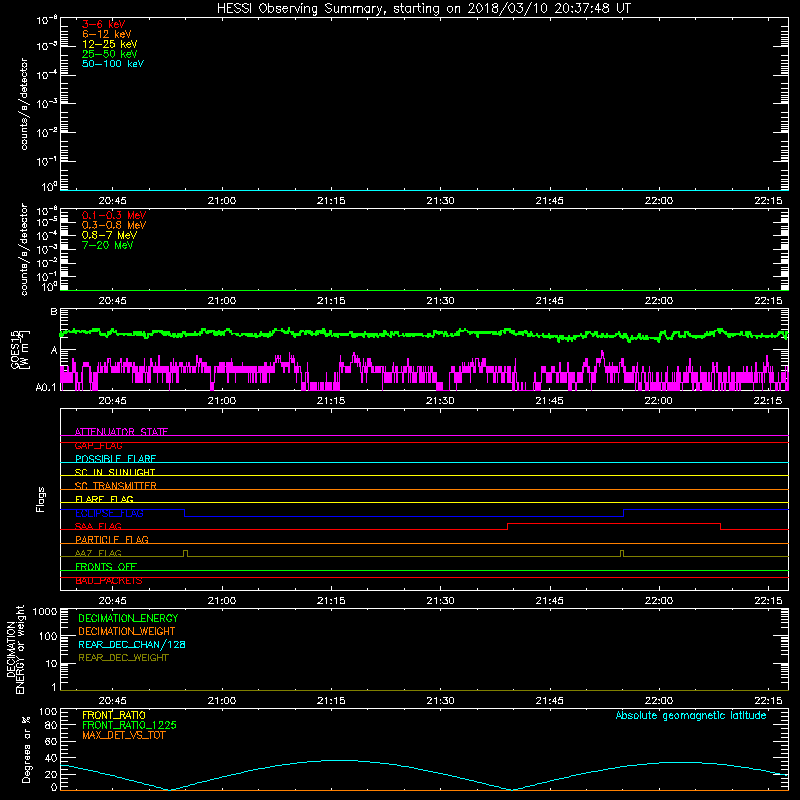Click the 0.3-0.8 MeV legend label
This screenshot has height=800, width=800.
tap(114, 225)
